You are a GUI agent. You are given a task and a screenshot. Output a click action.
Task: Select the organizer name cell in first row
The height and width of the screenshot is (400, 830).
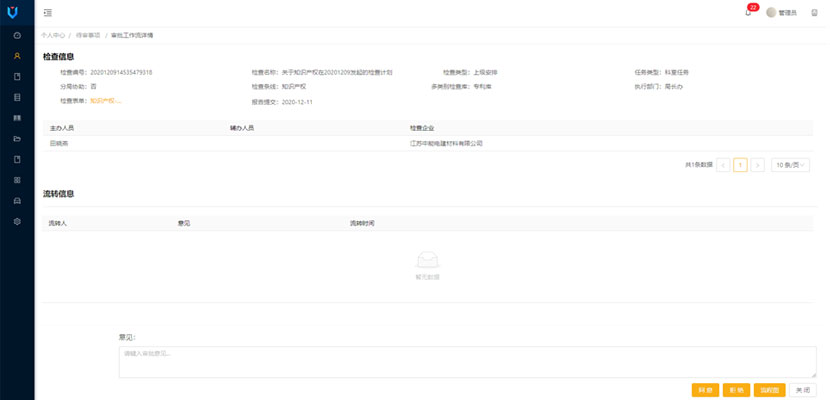(59, 143)
